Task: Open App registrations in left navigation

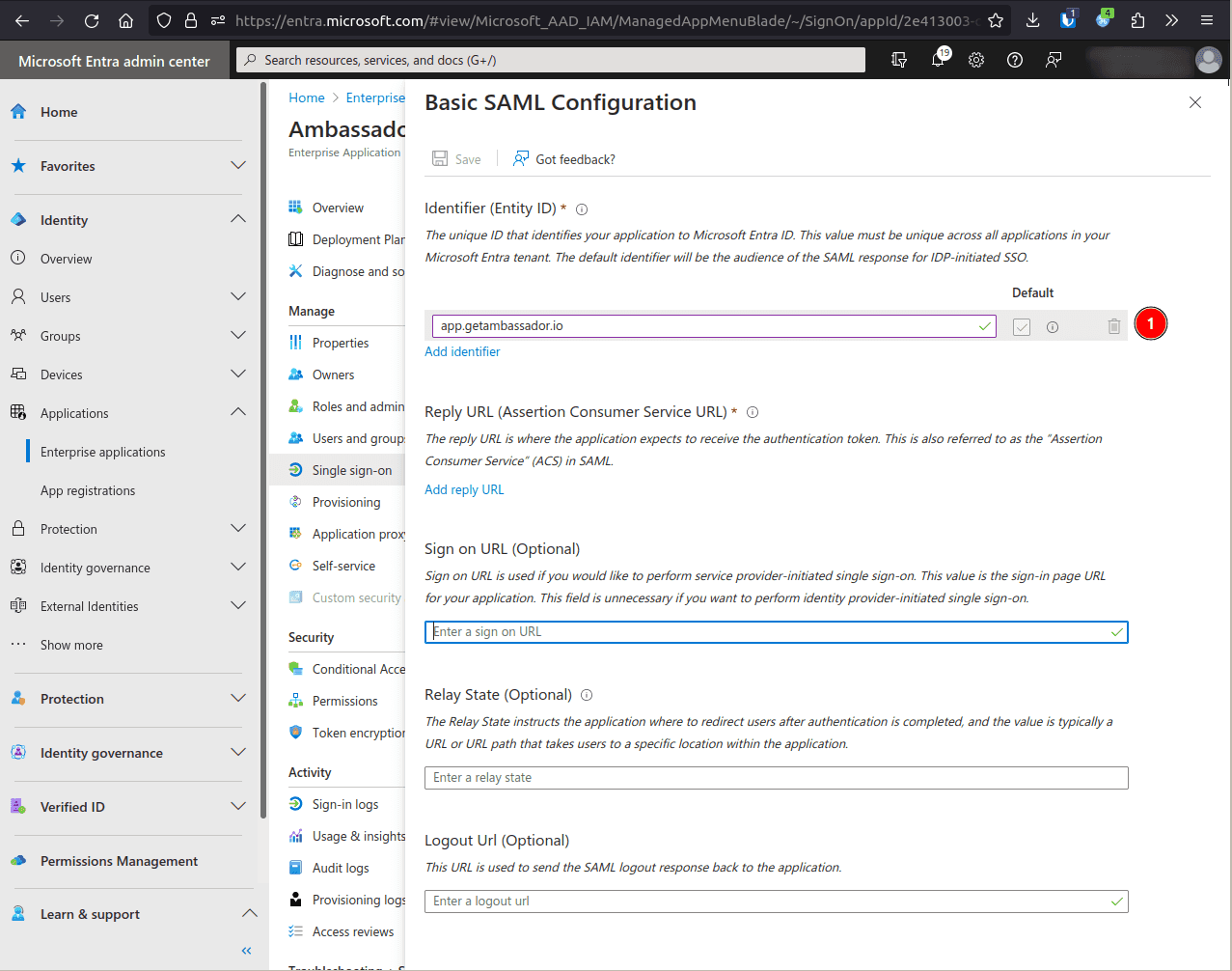Action: [x=88, y=490]
